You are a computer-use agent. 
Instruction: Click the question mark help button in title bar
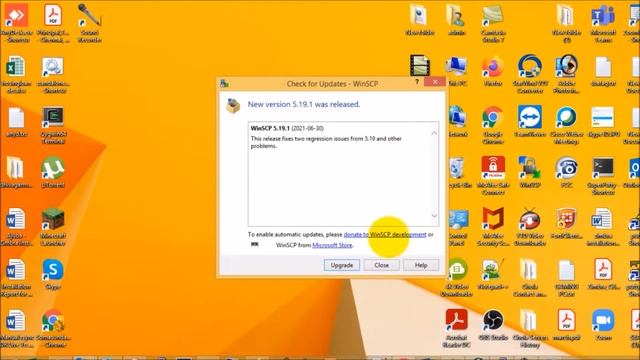click(417, 82)
